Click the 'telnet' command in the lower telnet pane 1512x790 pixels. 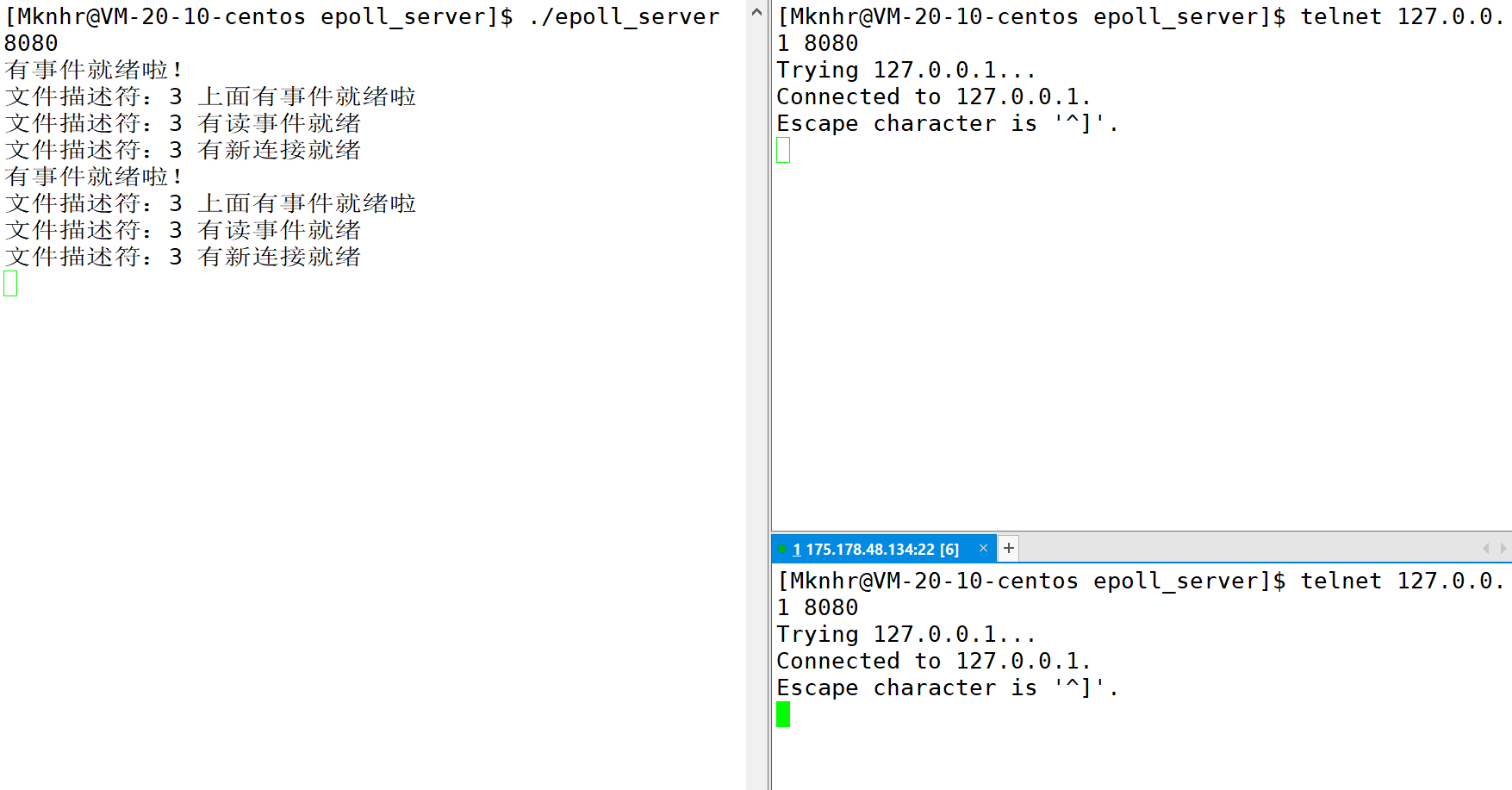coord(1341,581)
